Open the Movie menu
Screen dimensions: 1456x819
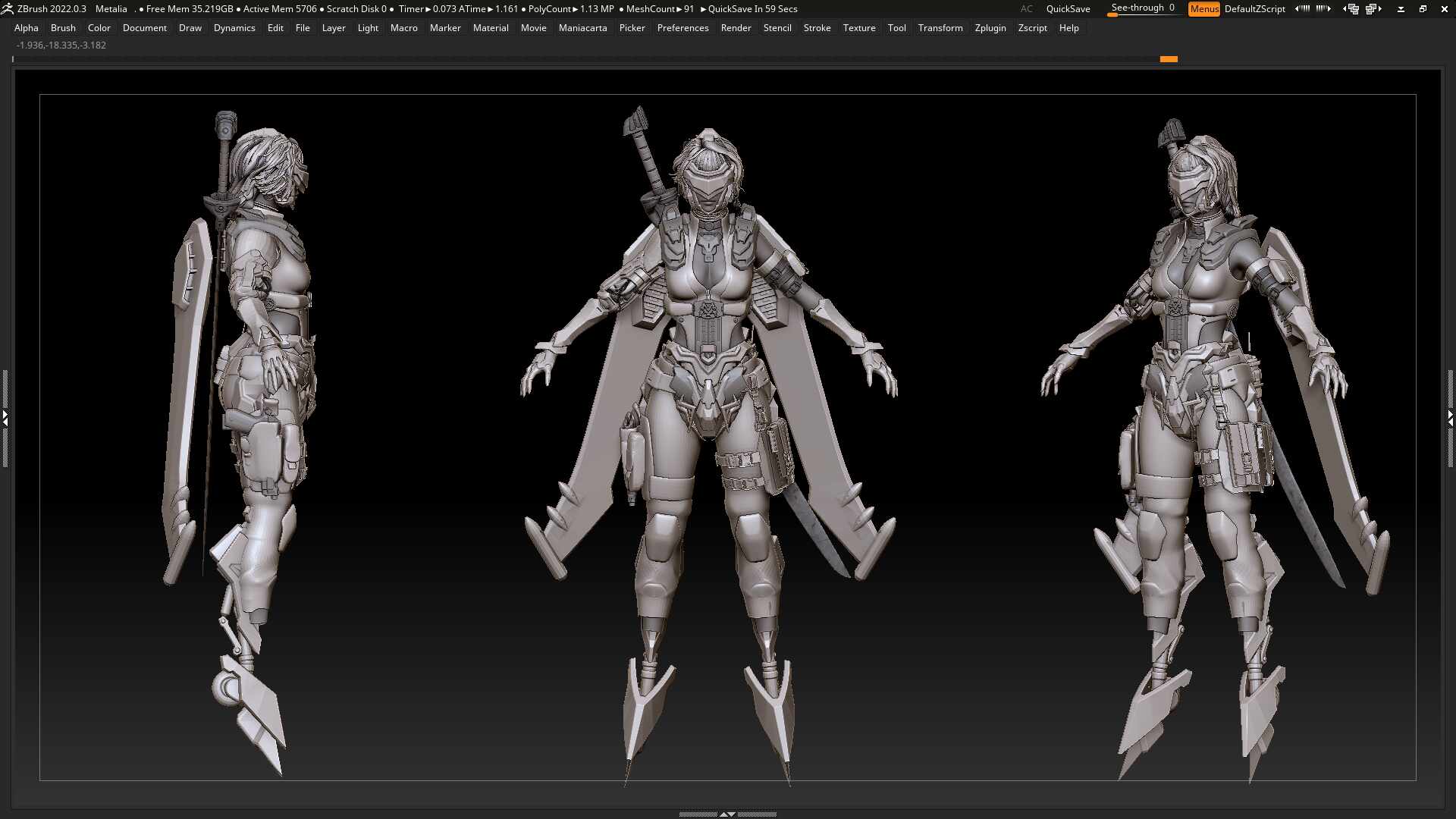pos(533,28)
